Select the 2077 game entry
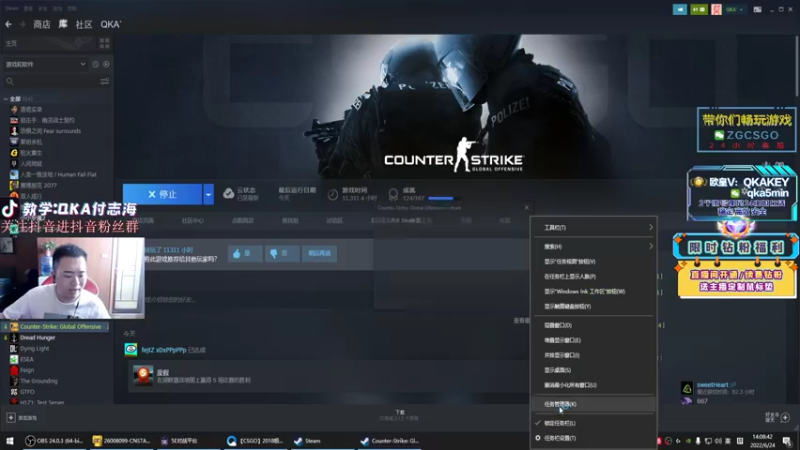Viewport: 800px width, 450px height. (x=38, y=185)
